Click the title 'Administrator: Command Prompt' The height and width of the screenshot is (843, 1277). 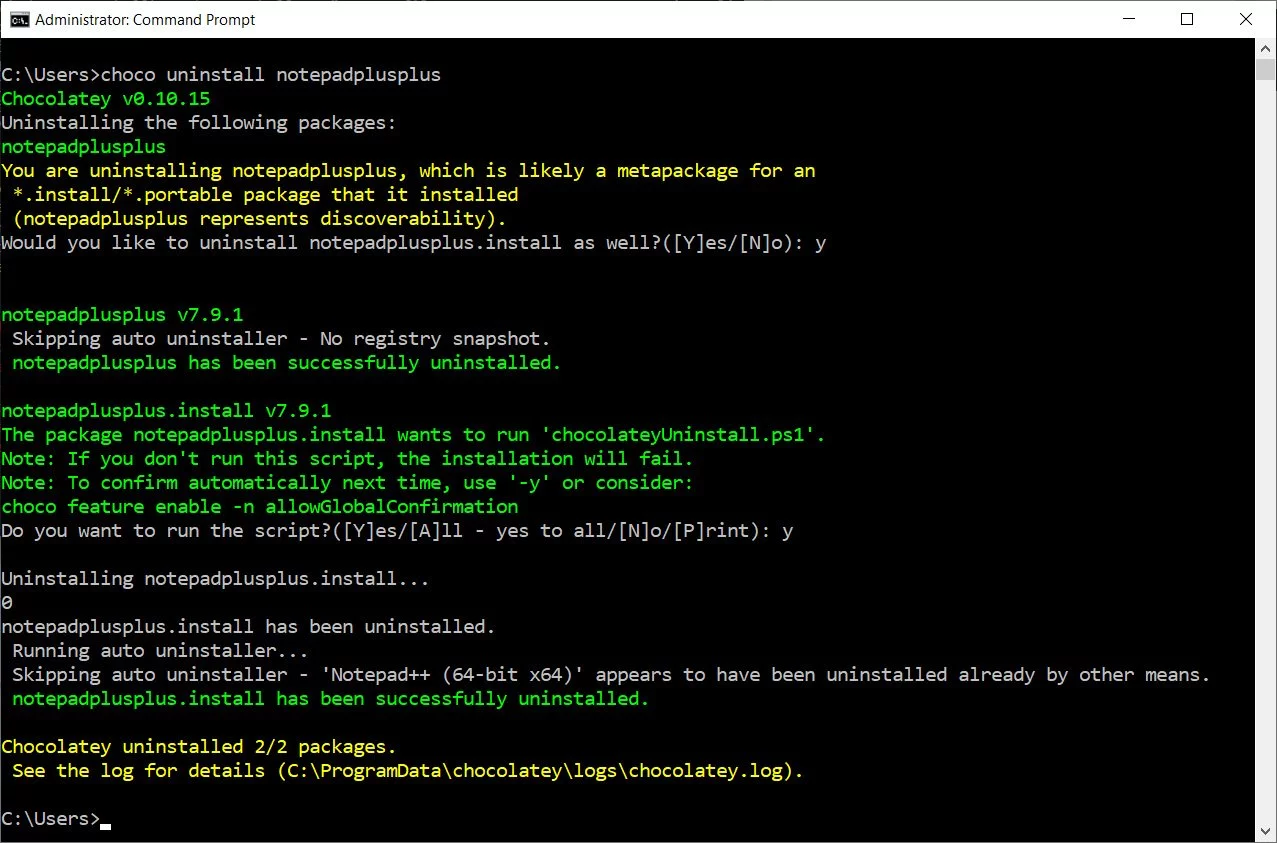(145, 19)
